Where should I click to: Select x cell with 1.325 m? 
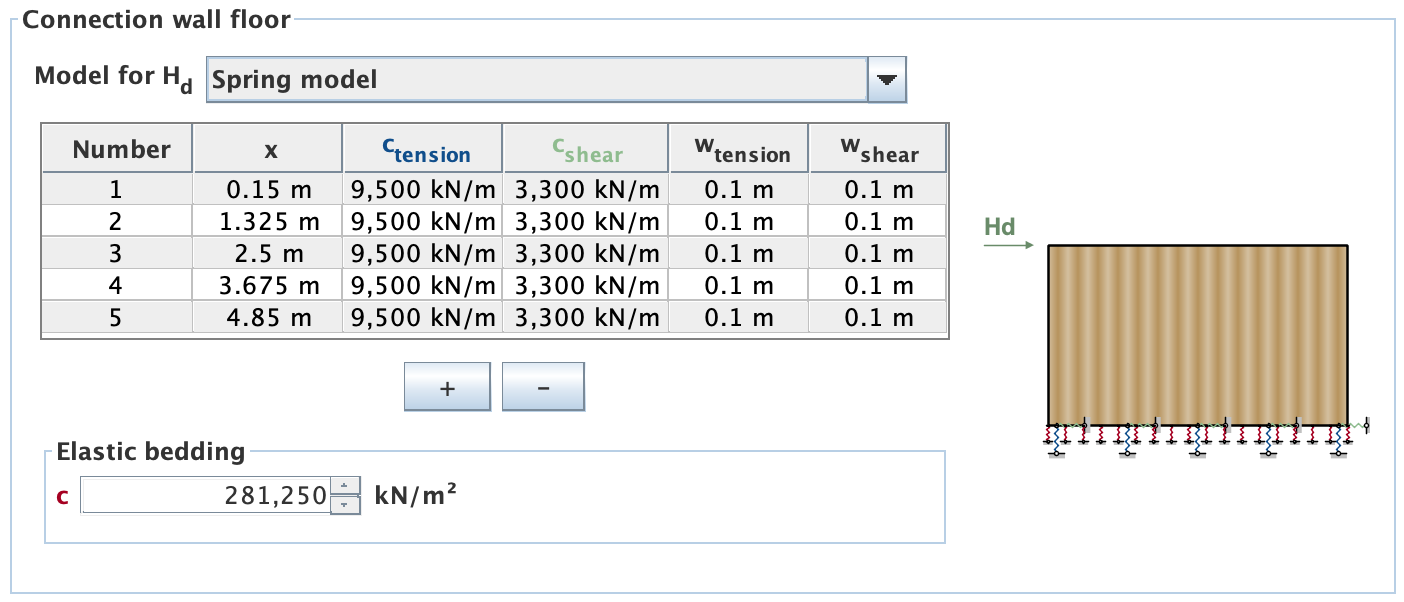pyautogui.click(x=268, y=221)
